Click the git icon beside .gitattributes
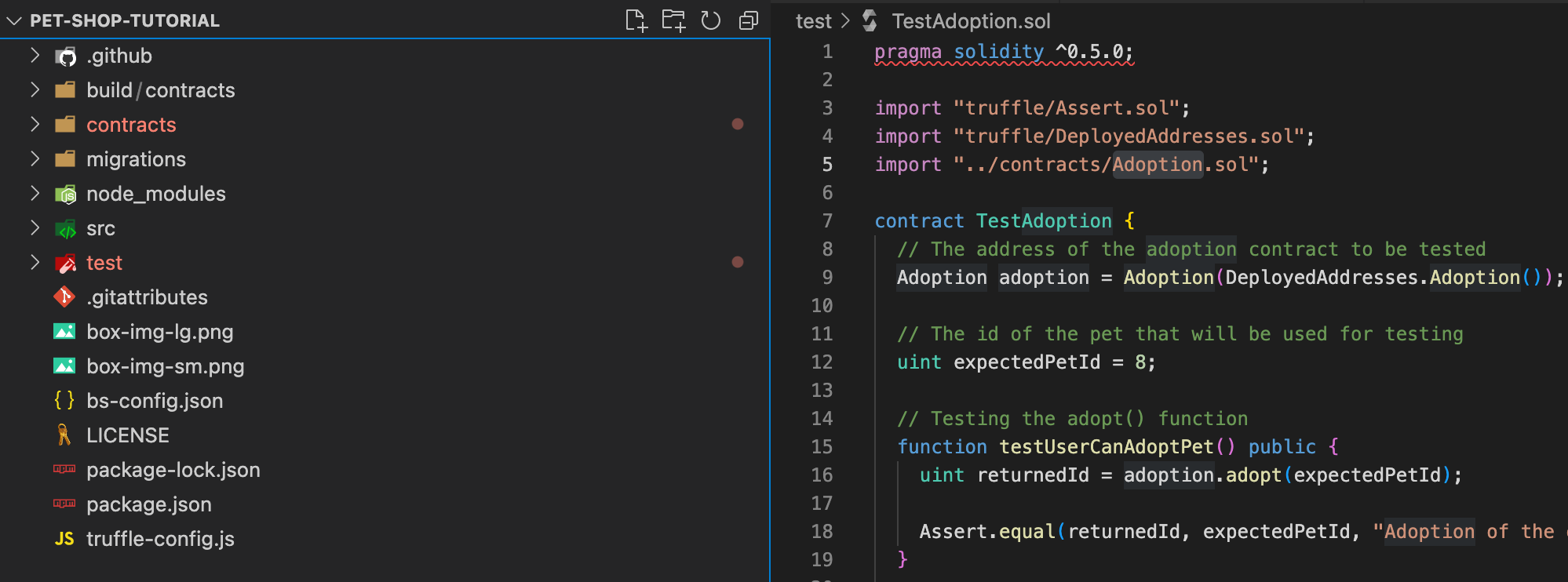Screen dimensions: 1568x582 click(64, 296)
